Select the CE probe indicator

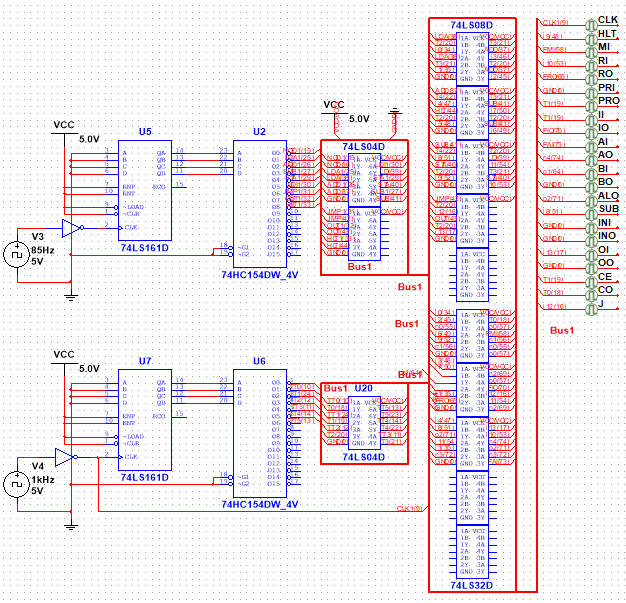click(591, 282)
